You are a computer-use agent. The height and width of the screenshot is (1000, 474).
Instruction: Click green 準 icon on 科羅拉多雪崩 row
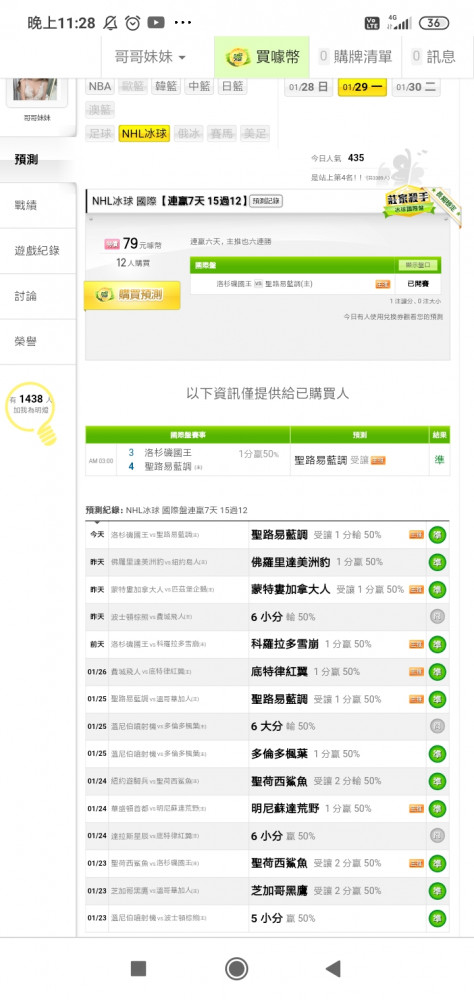(438, 645)
